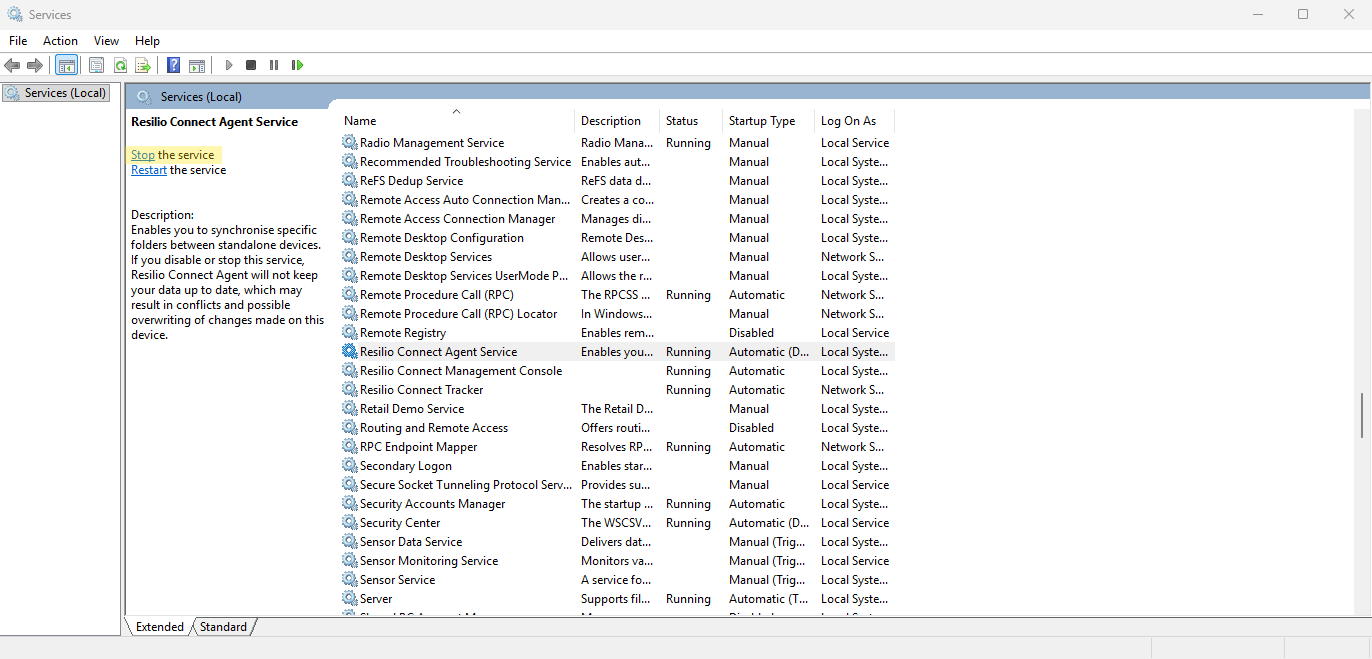Screen dimensions: 1372x659
Task: Sort by the Startup Type column header
Action: [761, 121]
